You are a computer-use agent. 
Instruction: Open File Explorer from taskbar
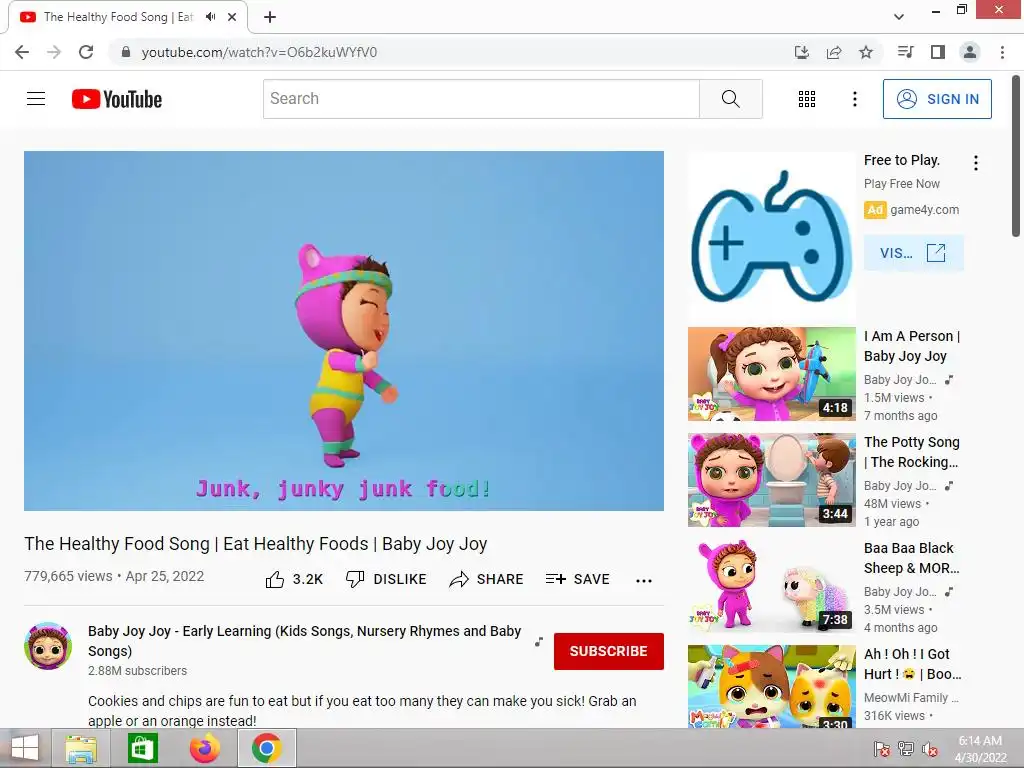81,748
